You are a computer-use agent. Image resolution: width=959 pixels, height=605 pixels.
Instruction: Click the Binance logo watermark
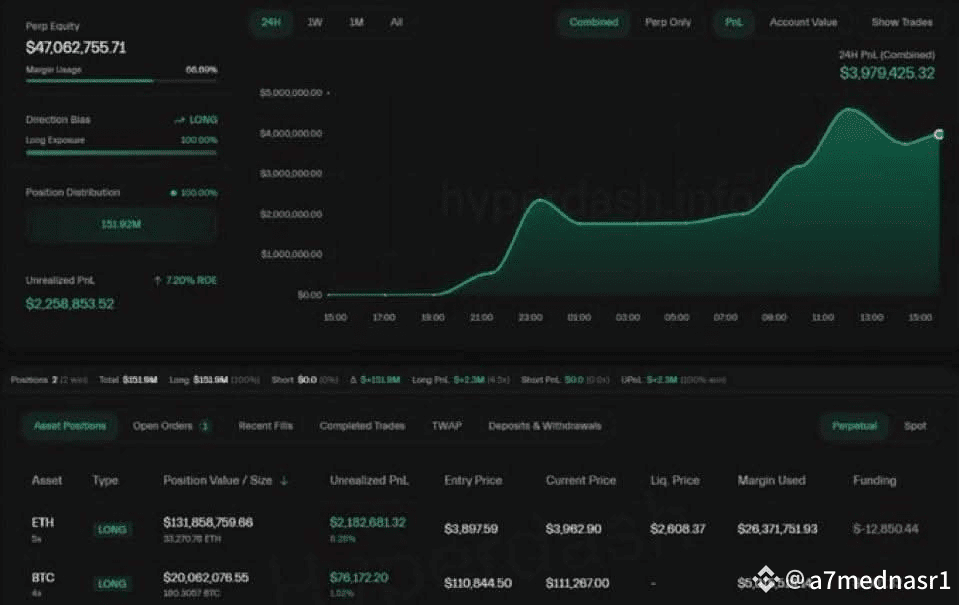[767, 578]
